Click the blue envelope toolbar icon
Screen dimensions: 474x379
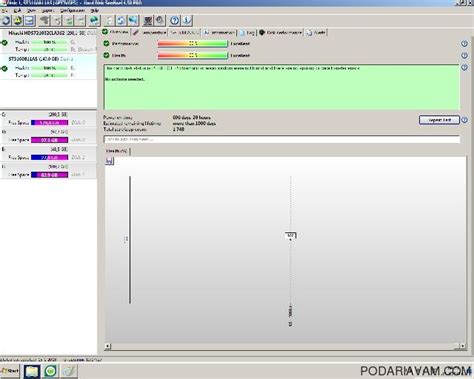30,21
